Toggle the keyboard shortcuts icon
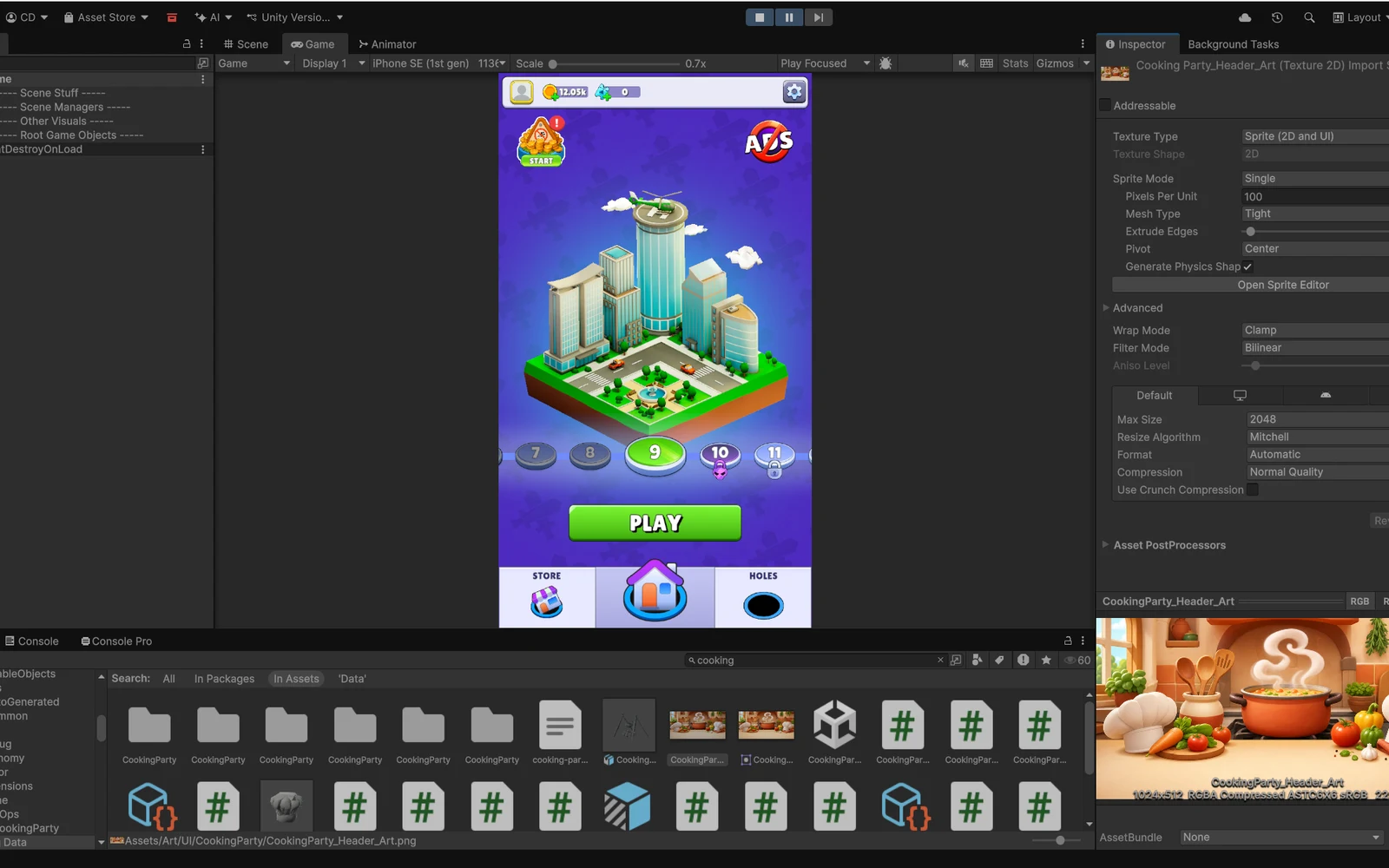The height and width of the screenshot is (868, 1389). 986,63
